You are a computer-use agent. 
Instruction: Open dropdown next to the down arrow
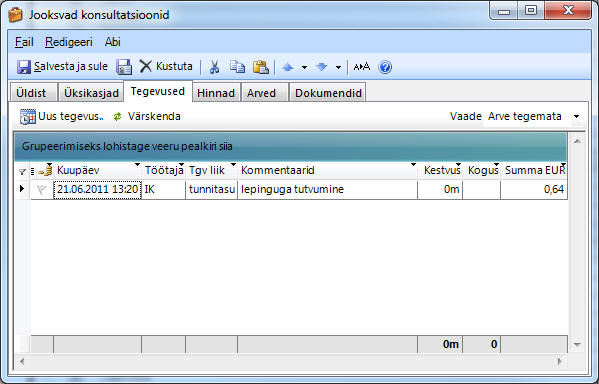tap(338, 68)
